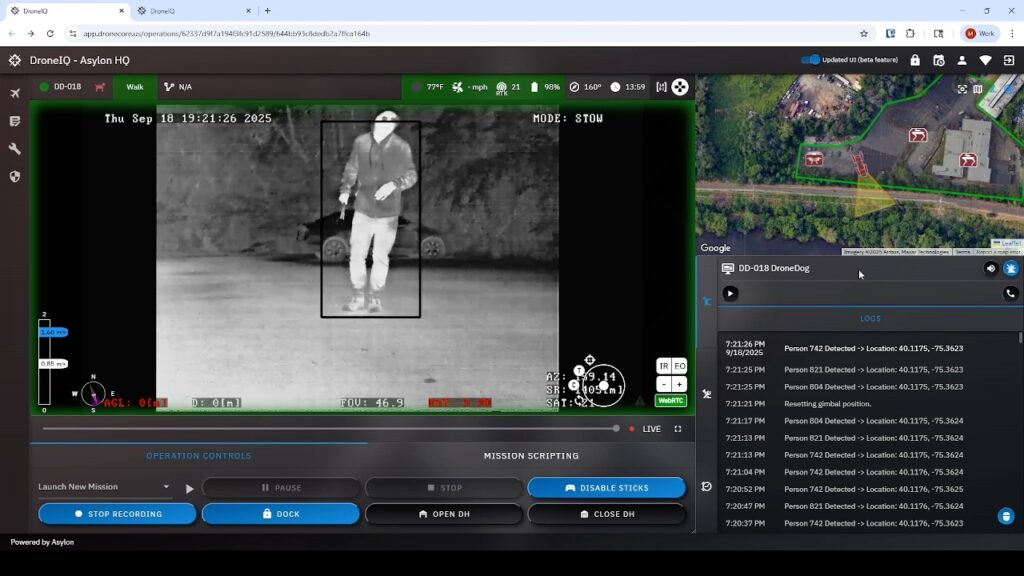Click the map recenter target icon
Image resolution: width=1024 pixels, height=576 pixels.
(x=962, y=89)
